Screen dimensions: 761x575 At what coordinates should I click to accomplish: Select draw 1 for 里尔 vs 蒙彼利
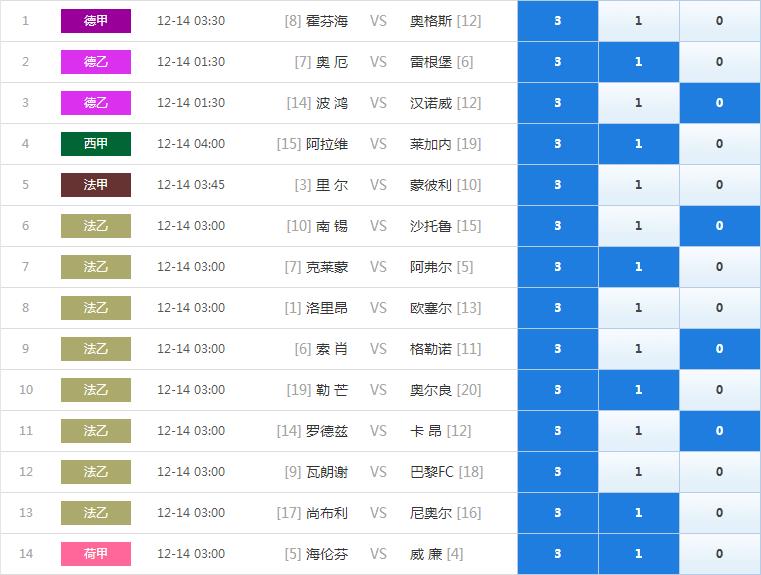[x=639, y=185]
